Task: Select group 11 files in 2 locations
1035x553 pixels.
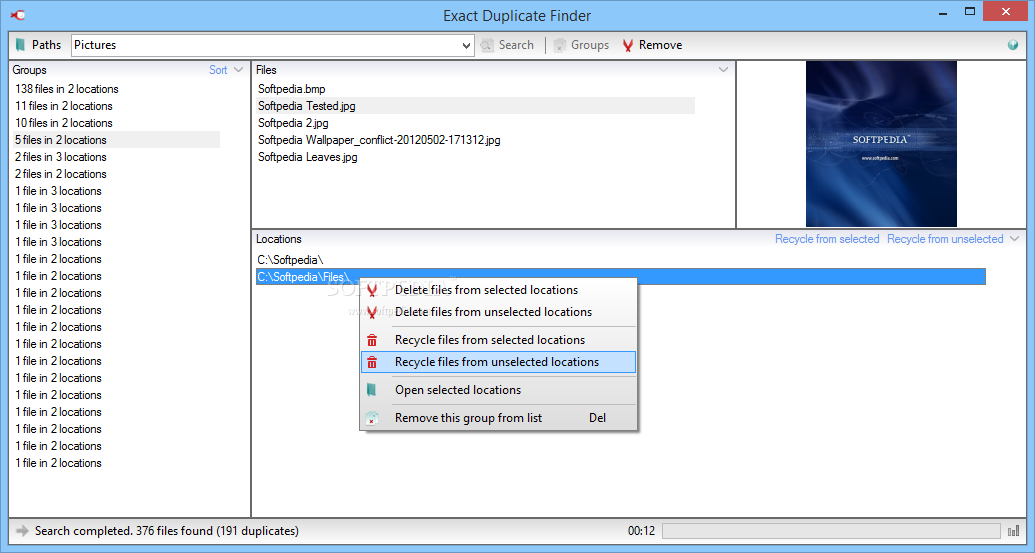Action: point(63,106)
